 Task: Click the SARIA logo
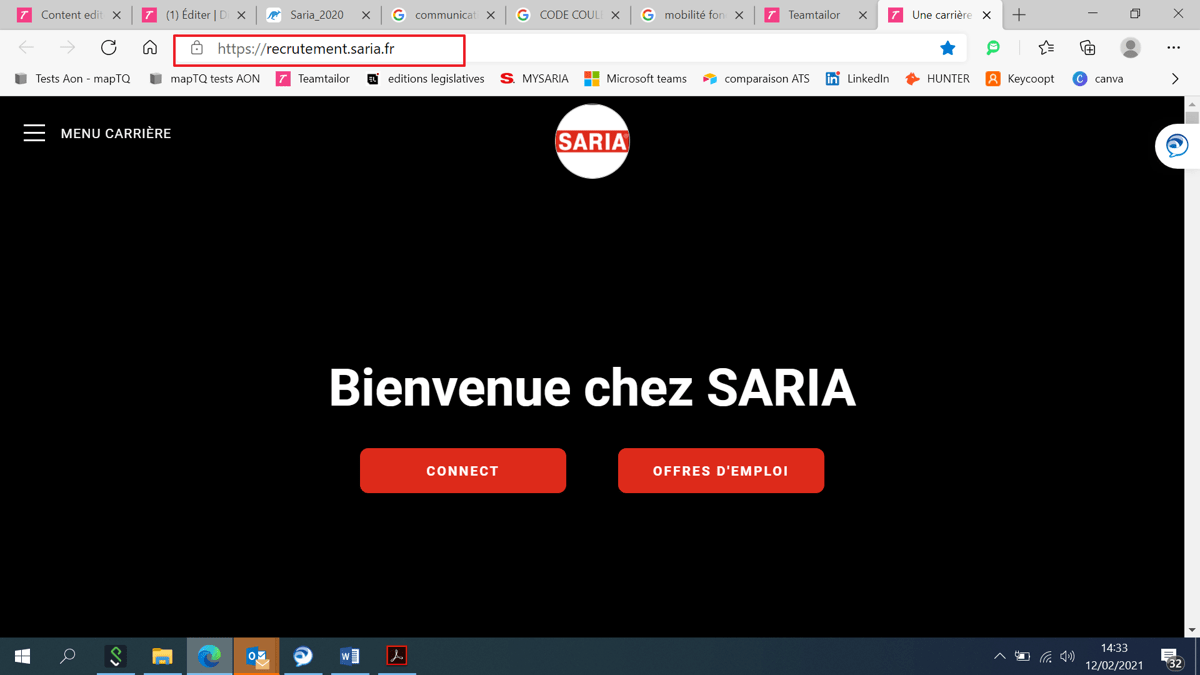592,141
